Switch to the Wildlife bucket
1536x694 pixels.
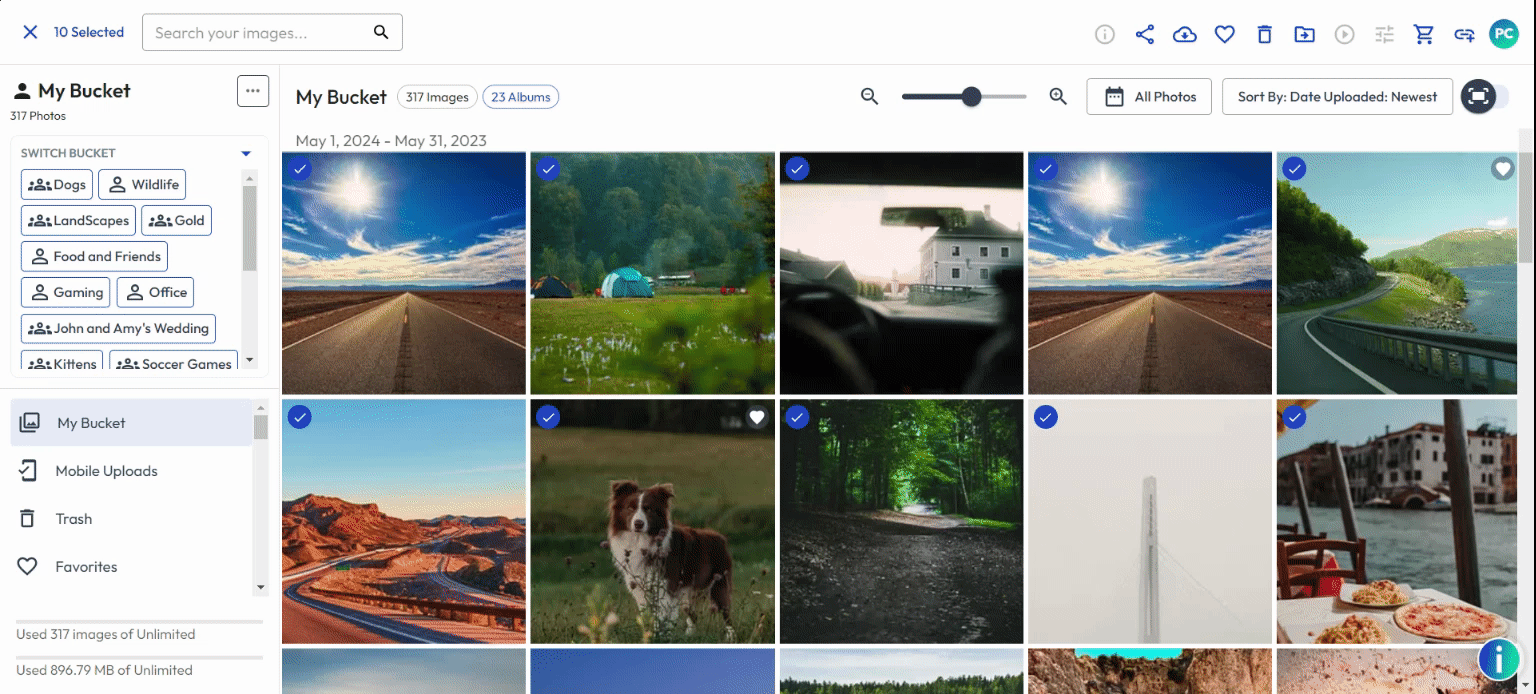click(x=142, y=184)
